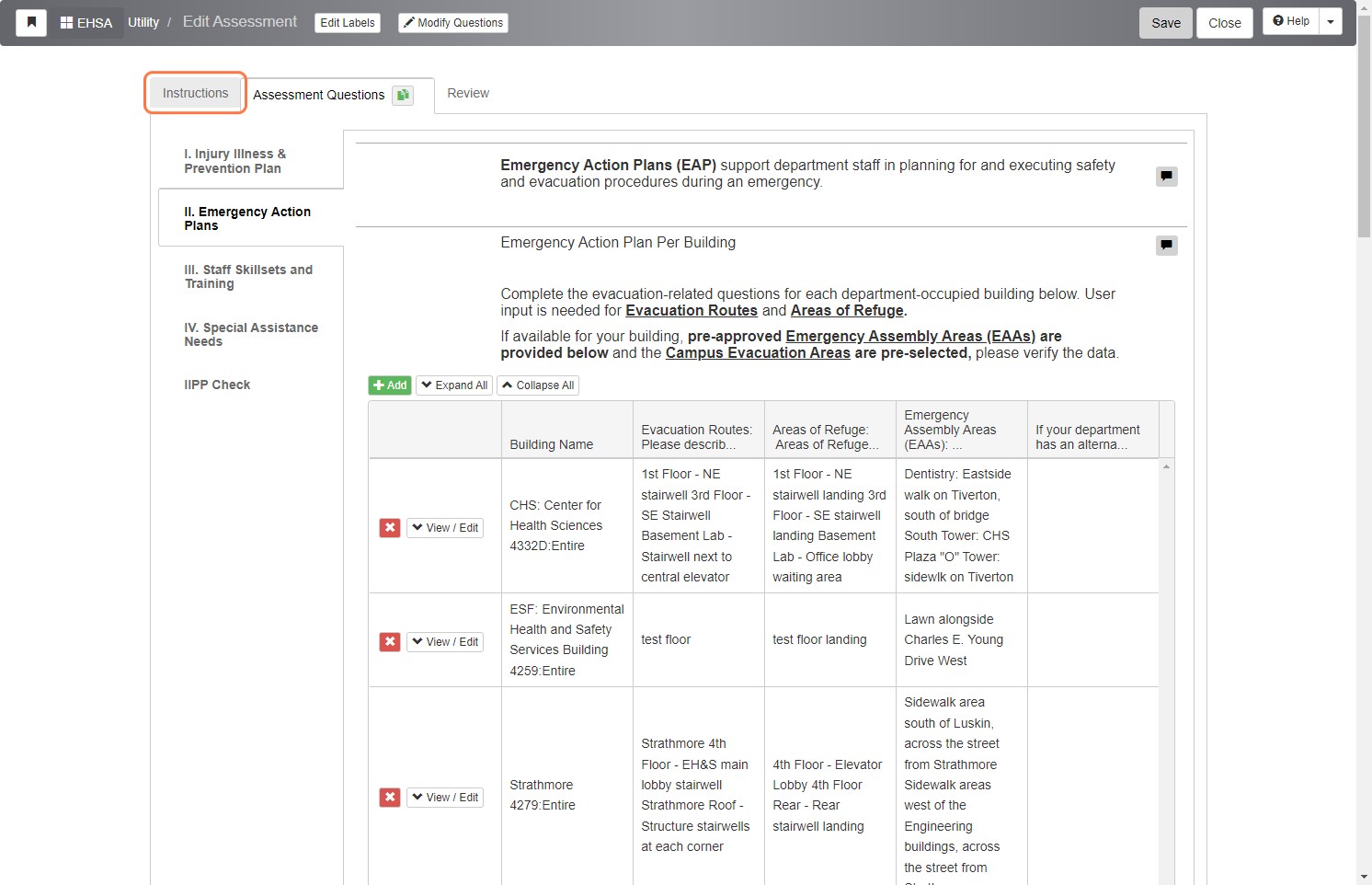Click the bookmark icon in top bar
The height and width of the screenshot is (885, 1372).
[31, 22]
